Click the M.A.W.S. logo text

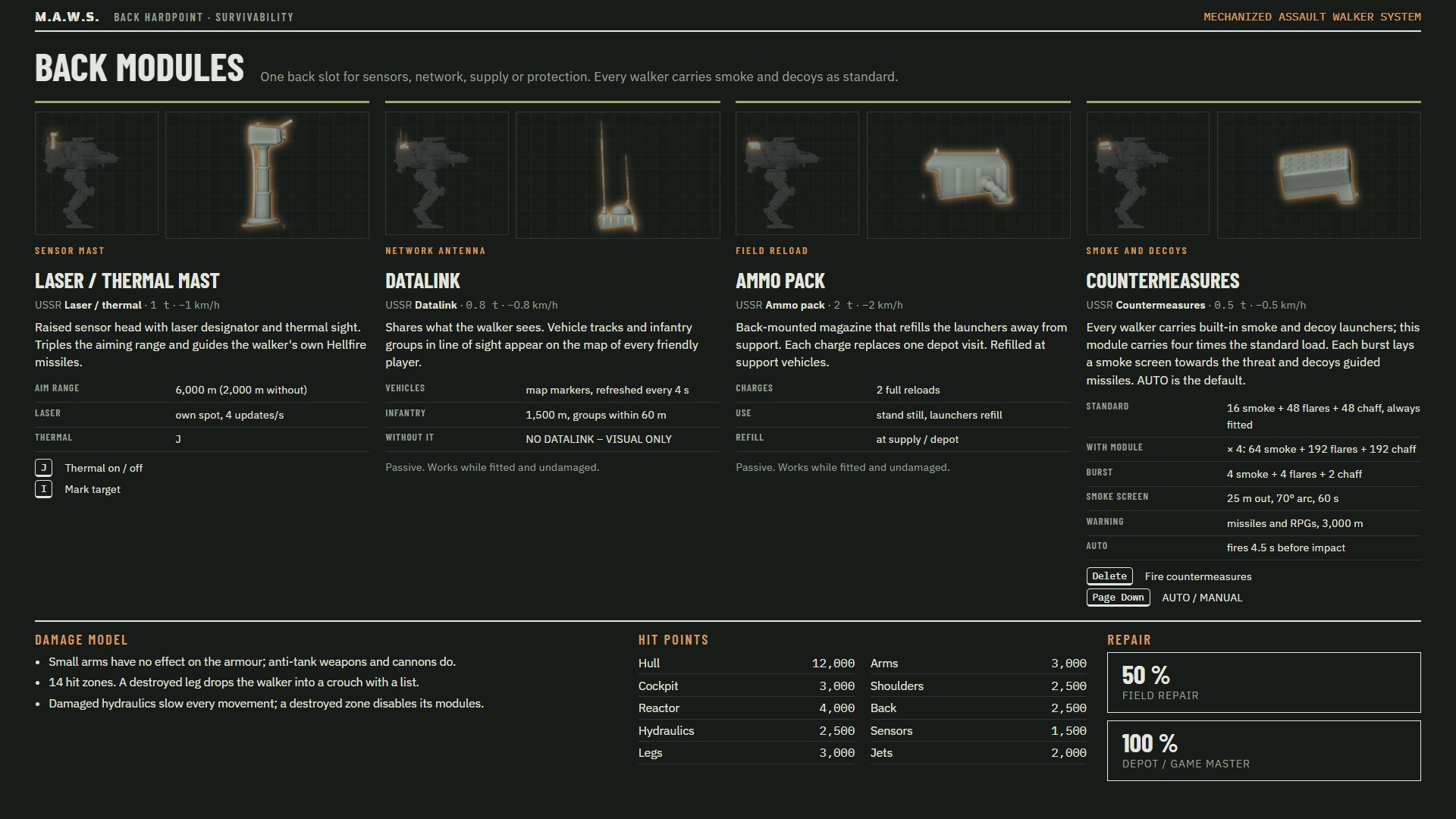[67, 17]
